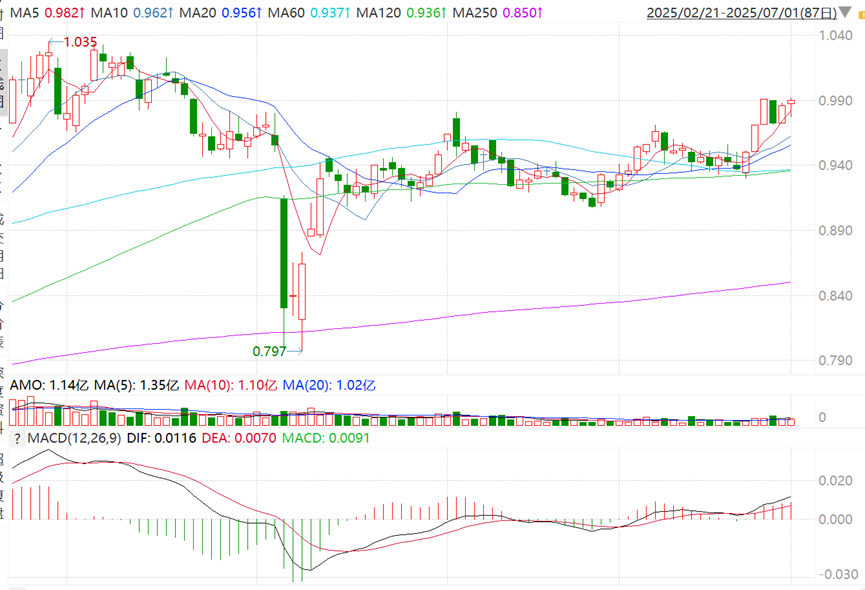Click the volume MA(20): 1.02亿 label

click(329, 385)
